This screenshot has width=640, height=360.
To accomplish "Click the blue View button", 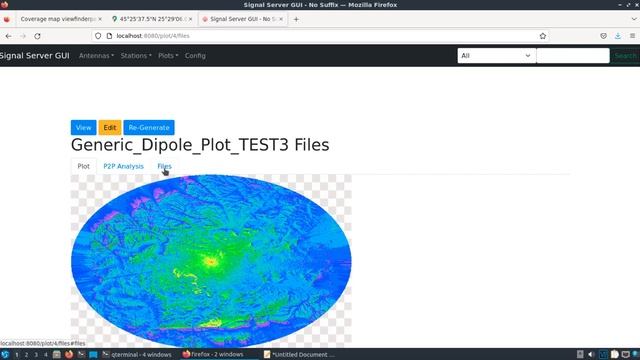I will [83, 127].
